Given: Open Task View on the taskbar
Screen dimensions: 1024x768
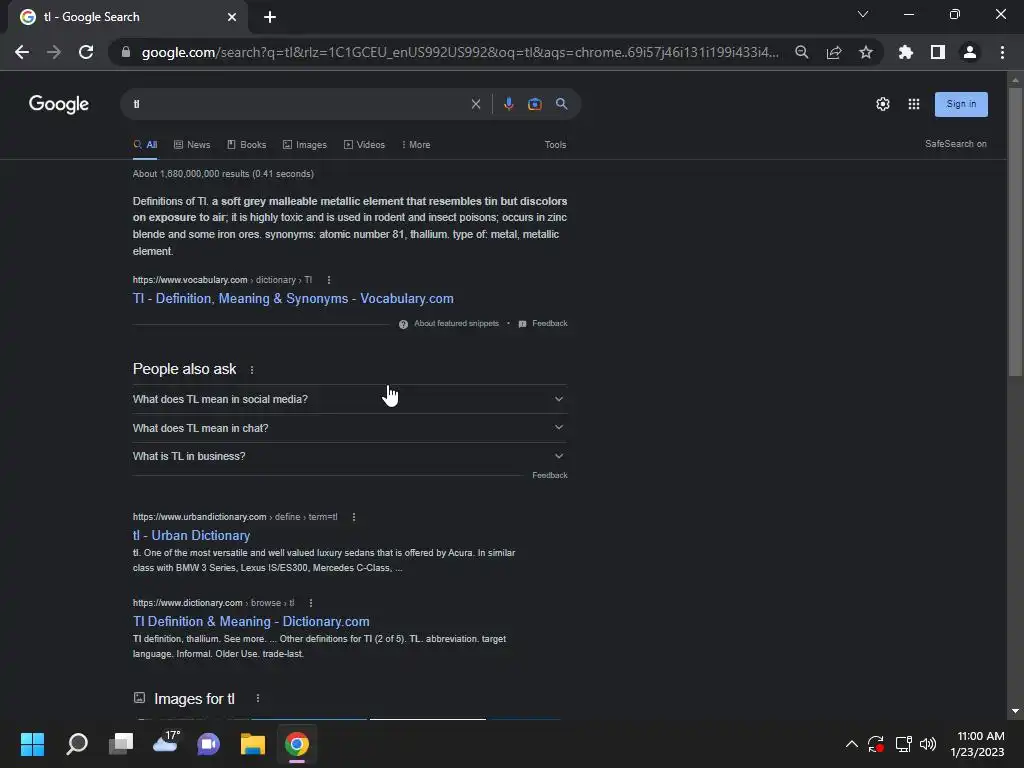Looking at the screenshot, I should (121, 744).
